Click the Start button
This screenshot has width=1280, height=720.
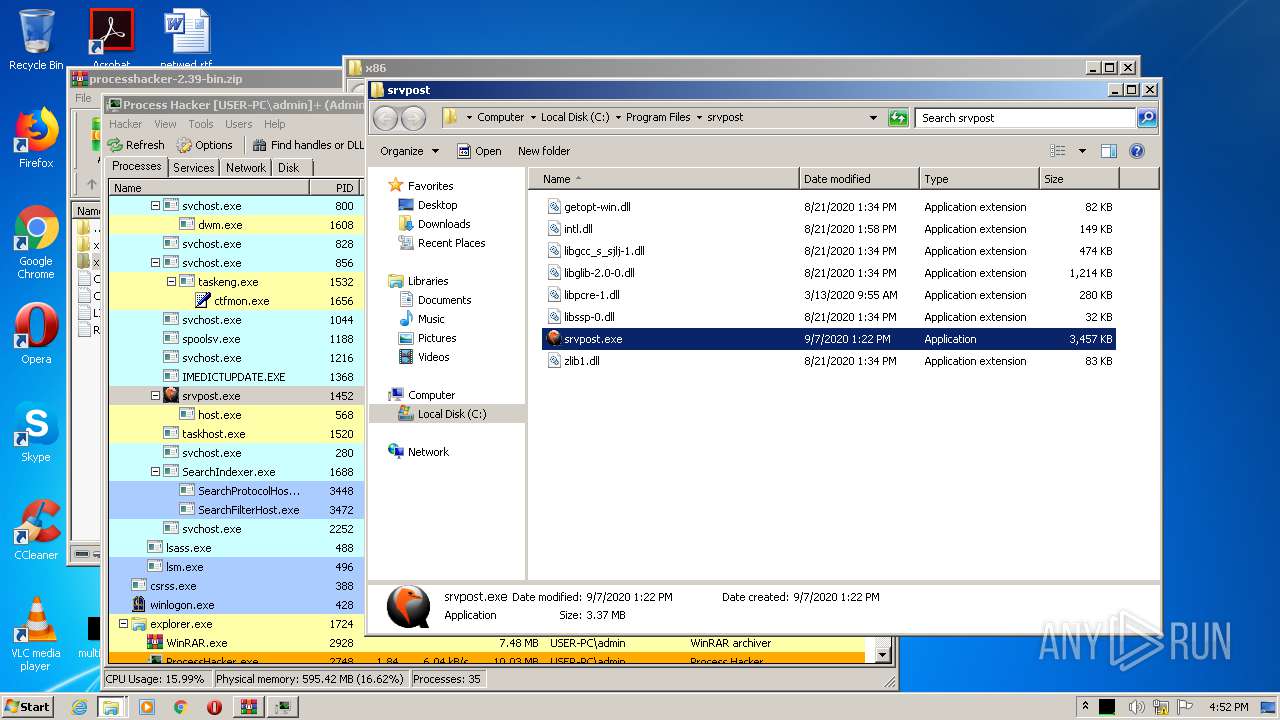[28, 707]
